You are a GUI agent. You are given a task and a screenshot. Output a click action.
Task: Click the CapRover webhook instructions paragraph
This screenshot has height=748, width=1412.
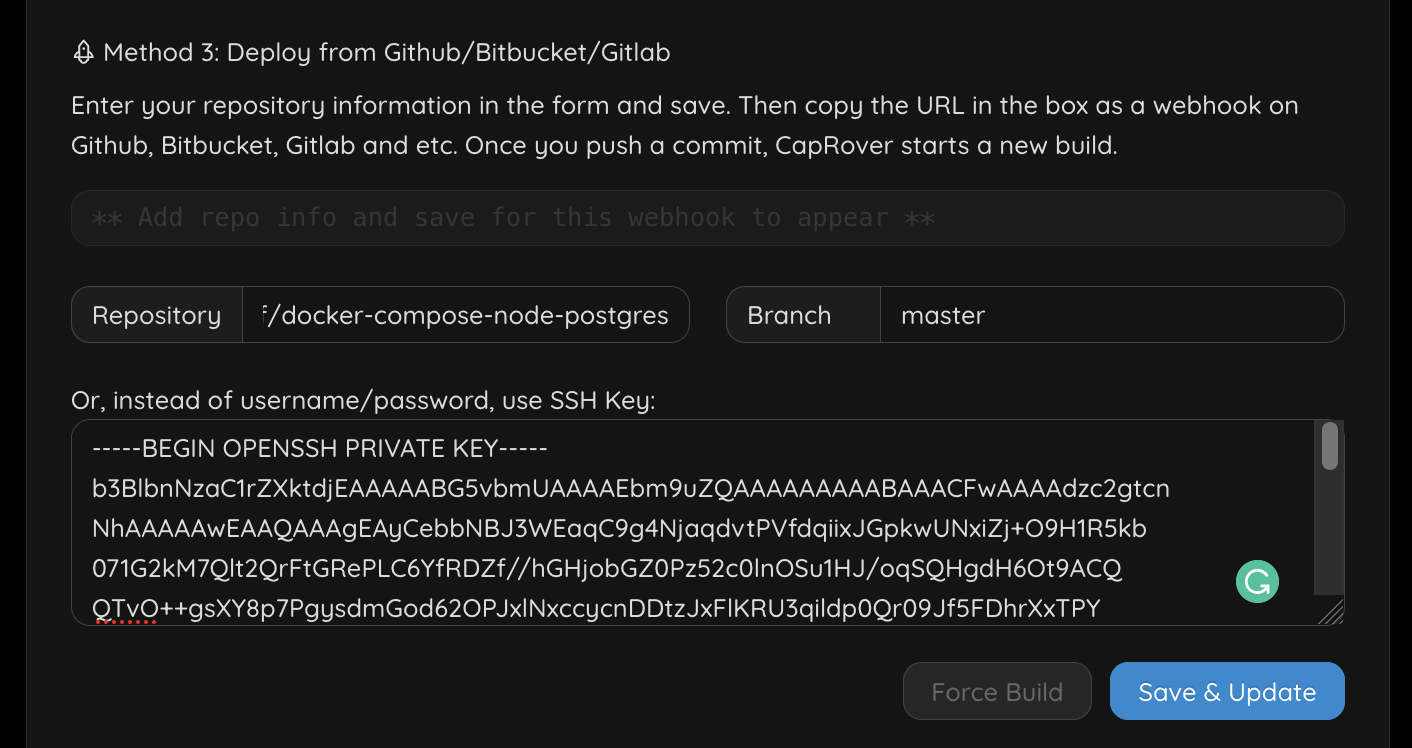tap(684, 125)
